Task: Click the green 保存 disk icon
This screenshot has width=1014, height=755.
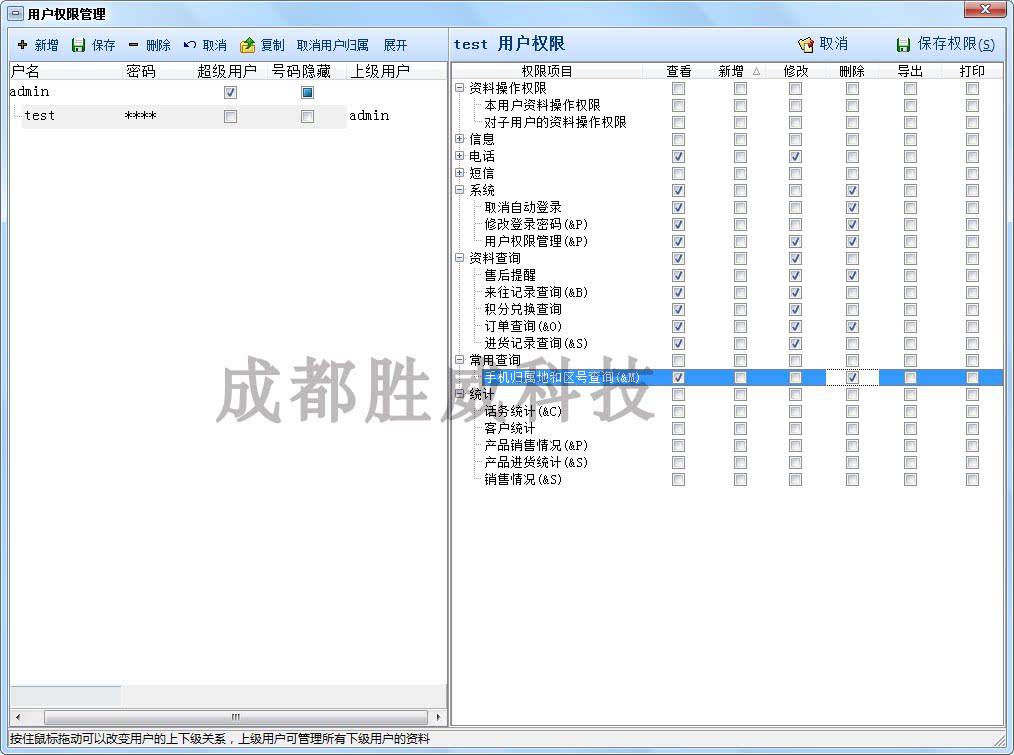Action: [x=78, y=45]
